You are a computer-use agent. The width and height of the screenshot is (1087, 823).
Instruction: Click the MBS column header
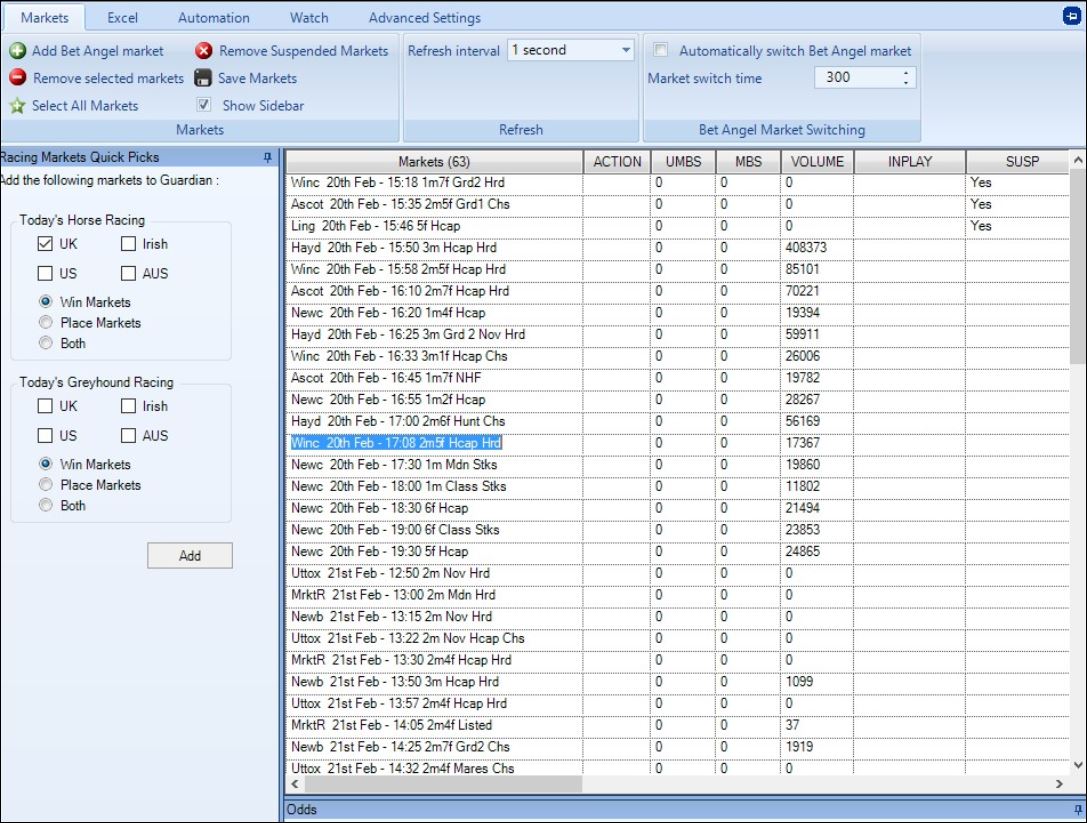click(749, 162)
